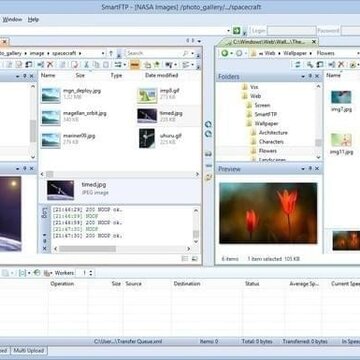360x360 pixels.
Task: Click the lower transfer arrow between panes
Action: point(208,134)
